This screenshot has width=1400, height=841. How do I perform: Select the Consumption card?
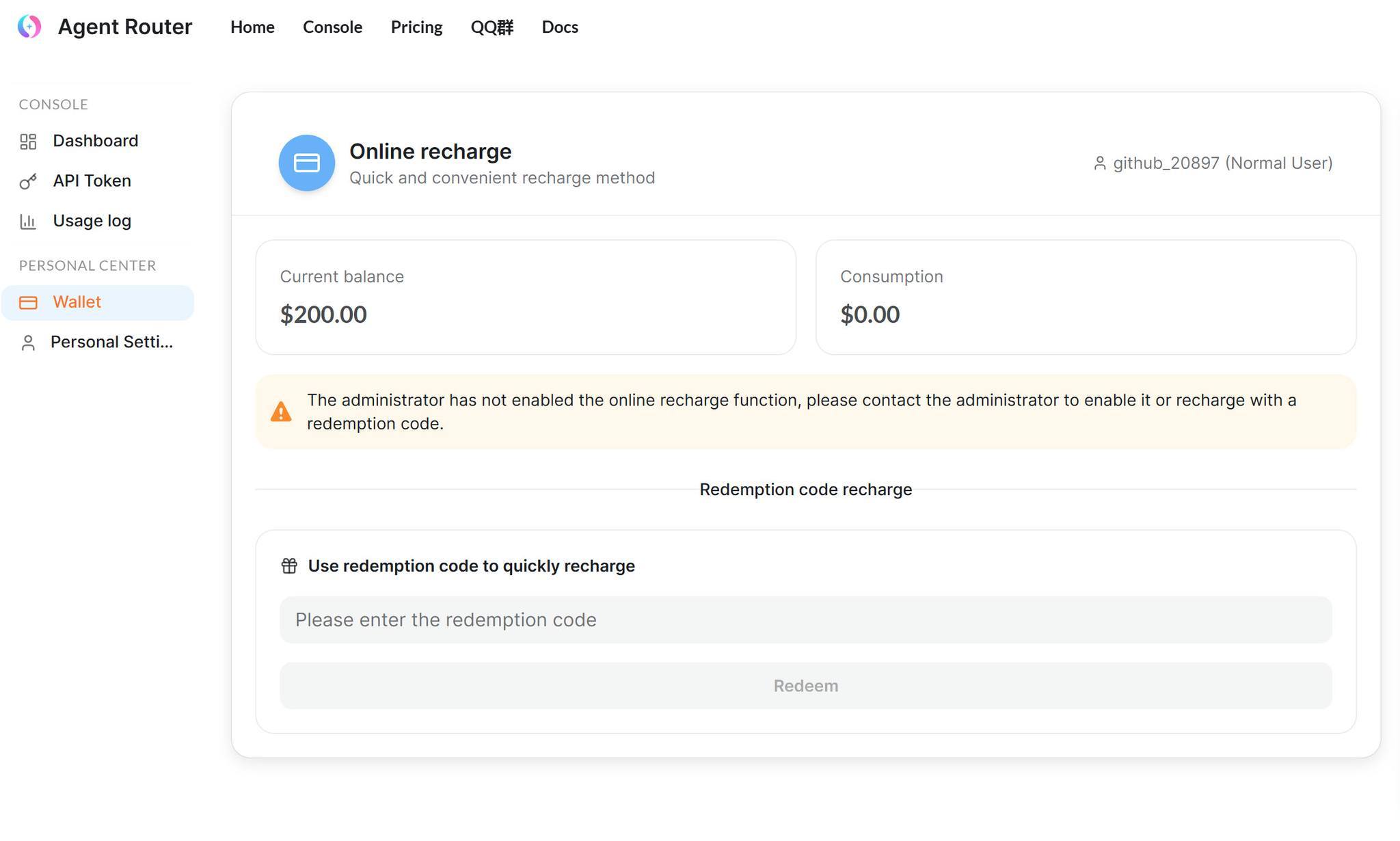(x=1086, y=297)
